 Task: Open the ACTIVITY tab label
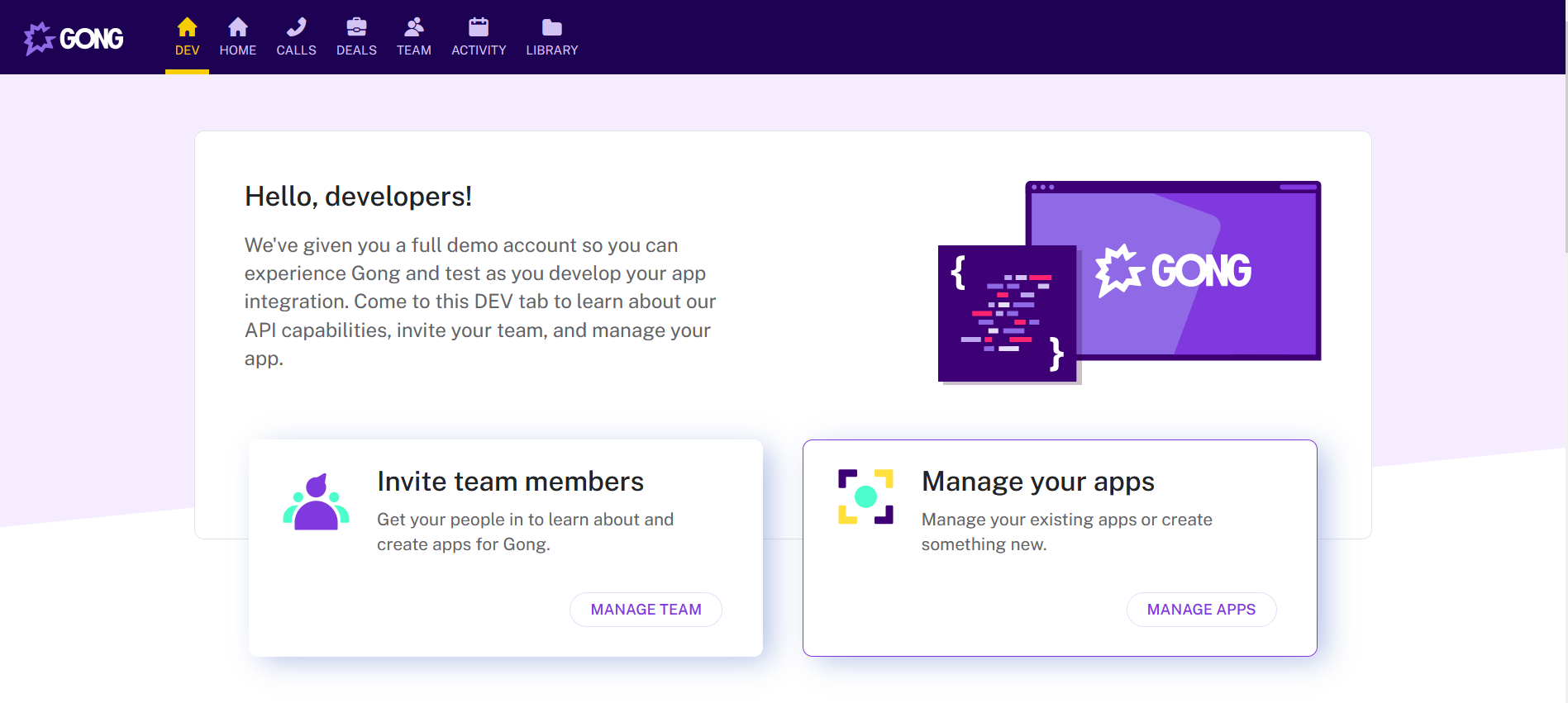(x=479, y=50)
